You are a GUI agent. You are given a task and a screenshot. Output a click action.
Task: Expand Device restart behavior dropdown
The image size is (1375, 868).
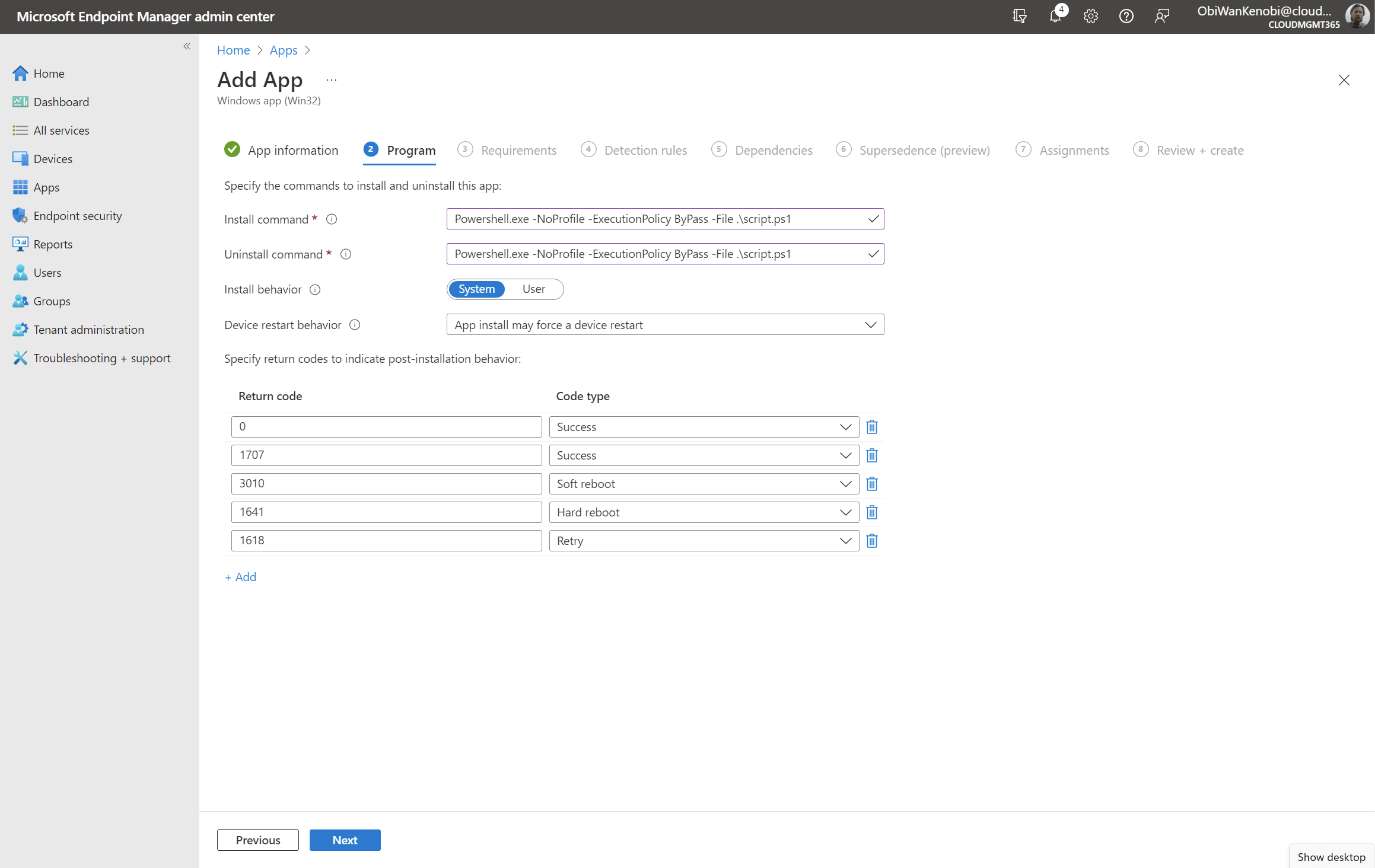pos(665,325)
